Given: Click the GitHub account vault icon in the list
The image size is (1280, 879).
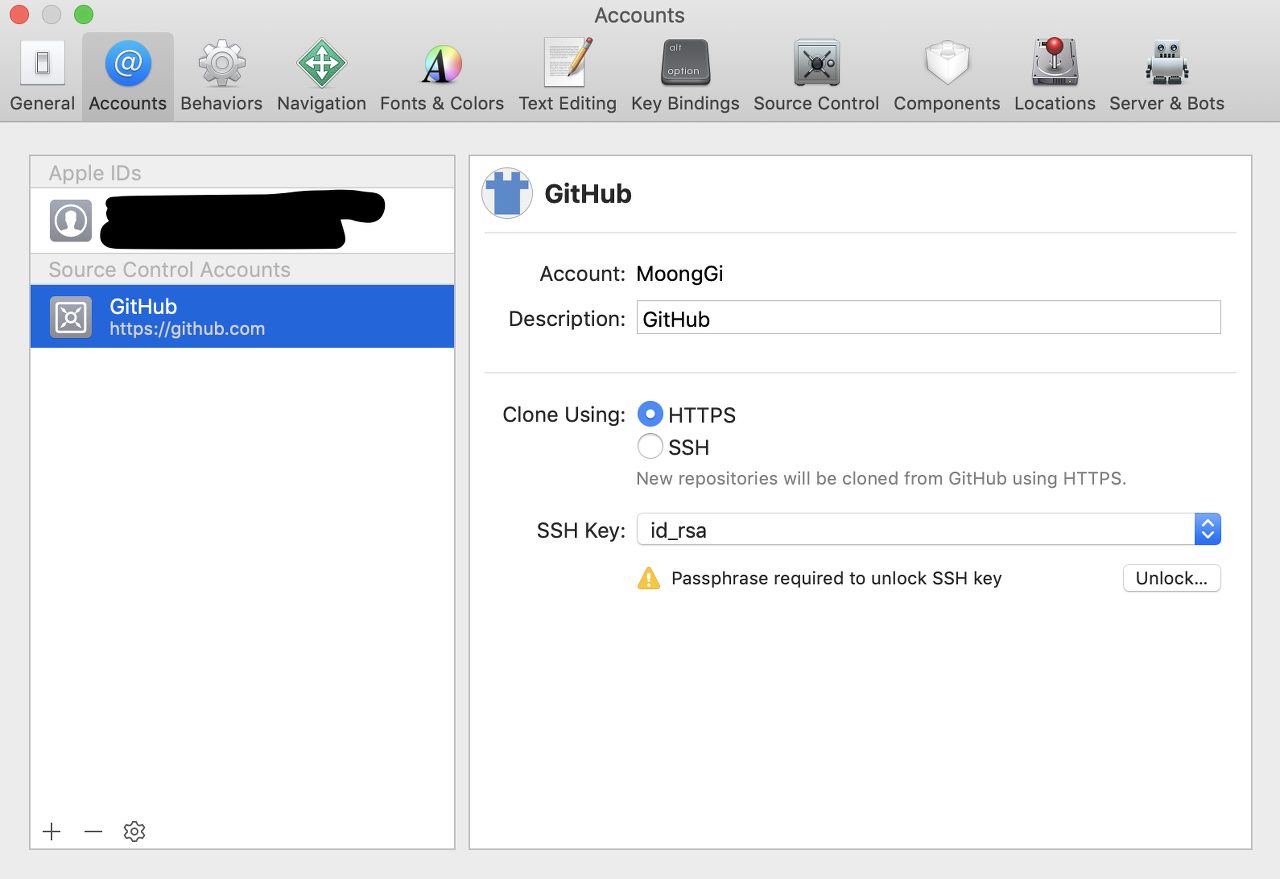Looking at the screenshot, I should (x=71, y=317).
